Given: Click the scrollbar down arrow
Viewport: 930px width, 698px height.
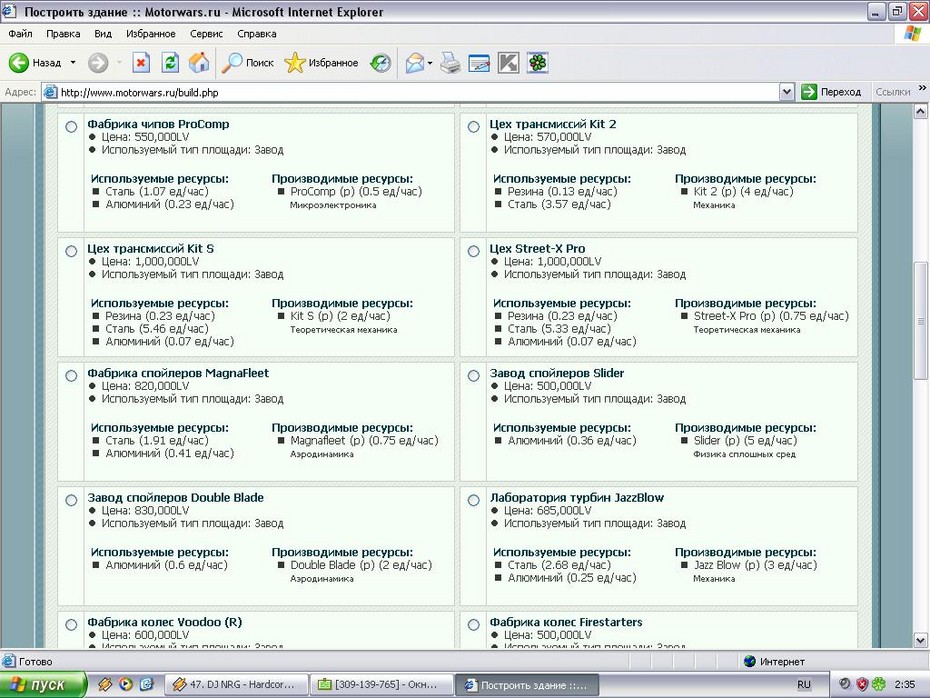Looking at the screenshot, I should pos(921,640).
